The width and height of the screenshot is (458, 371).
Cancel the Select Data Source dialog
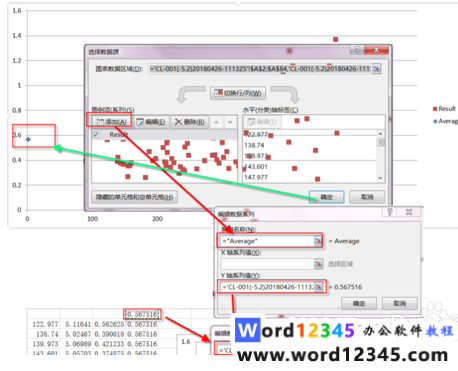(x=367, y=197)
